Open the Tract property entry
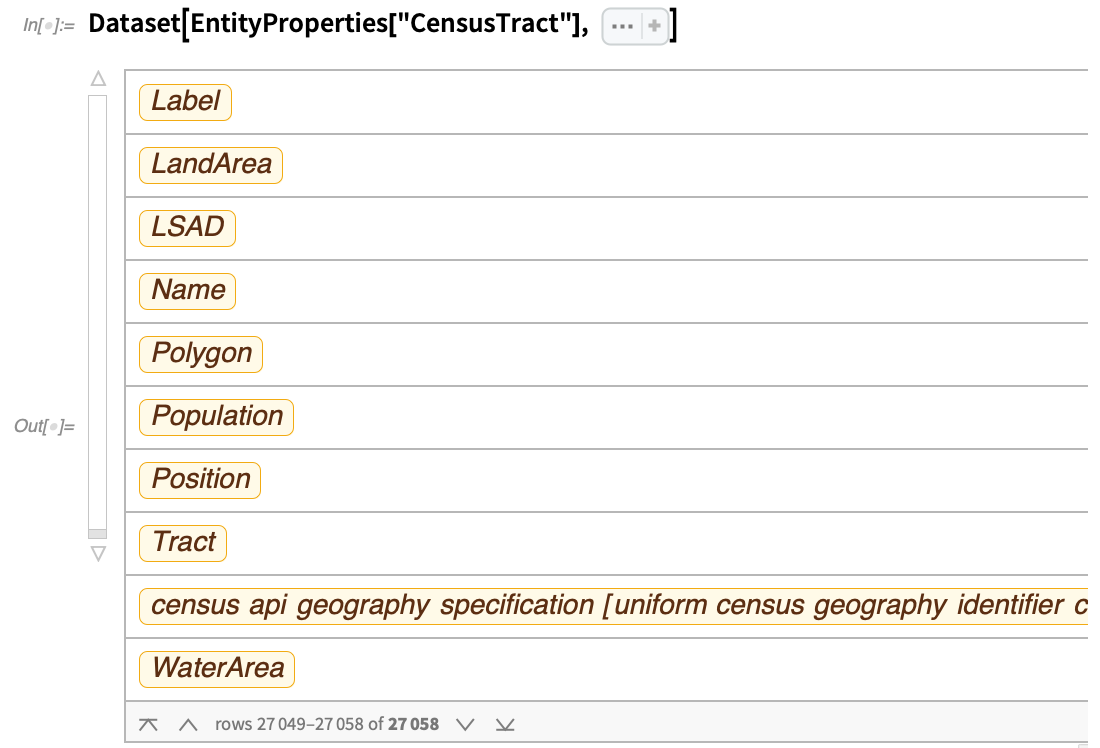This screenshot has height=748, width=1100. pos(184,543)
